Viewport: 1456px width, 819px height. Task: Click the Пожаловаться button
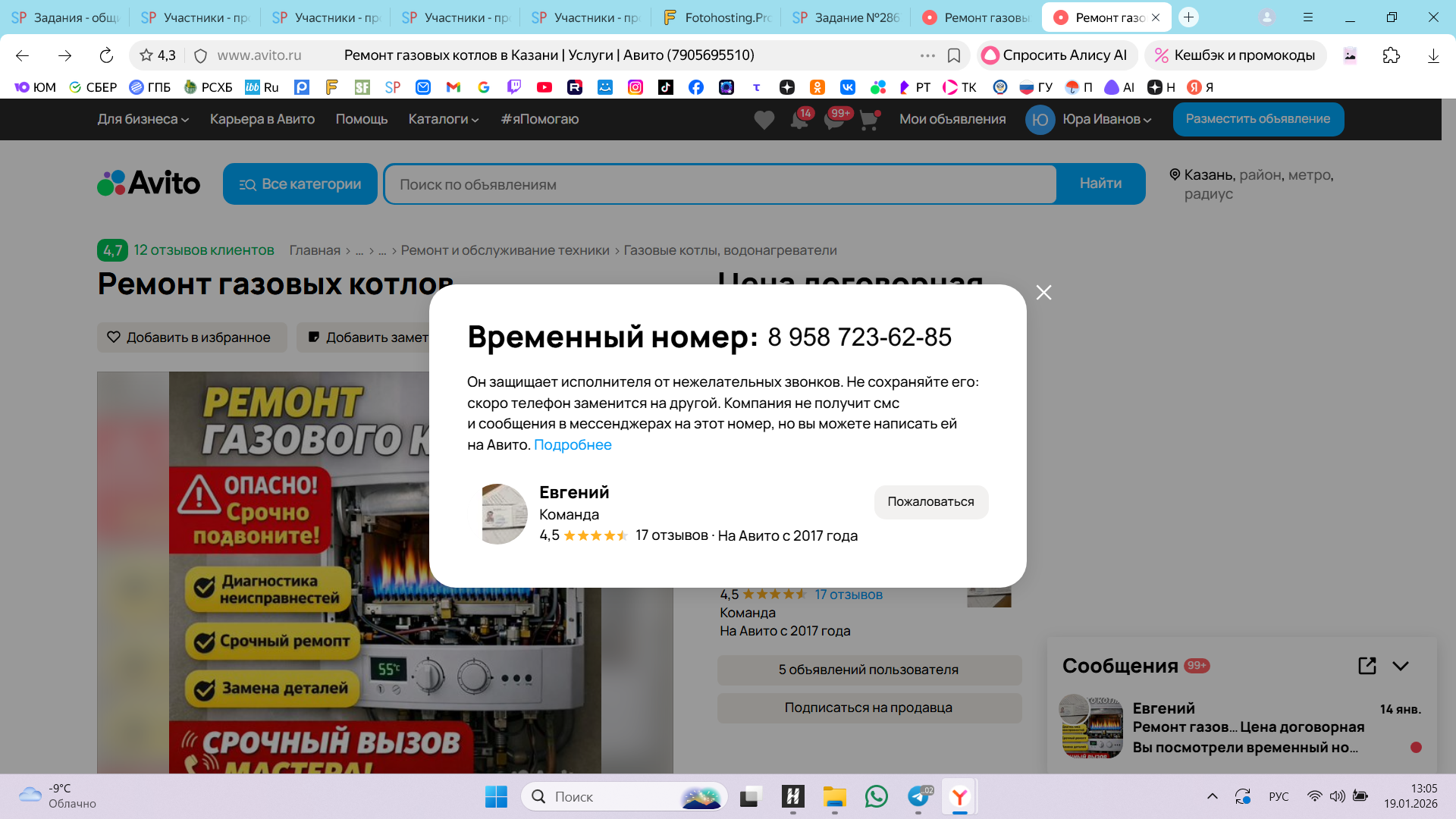pos(930,502)
